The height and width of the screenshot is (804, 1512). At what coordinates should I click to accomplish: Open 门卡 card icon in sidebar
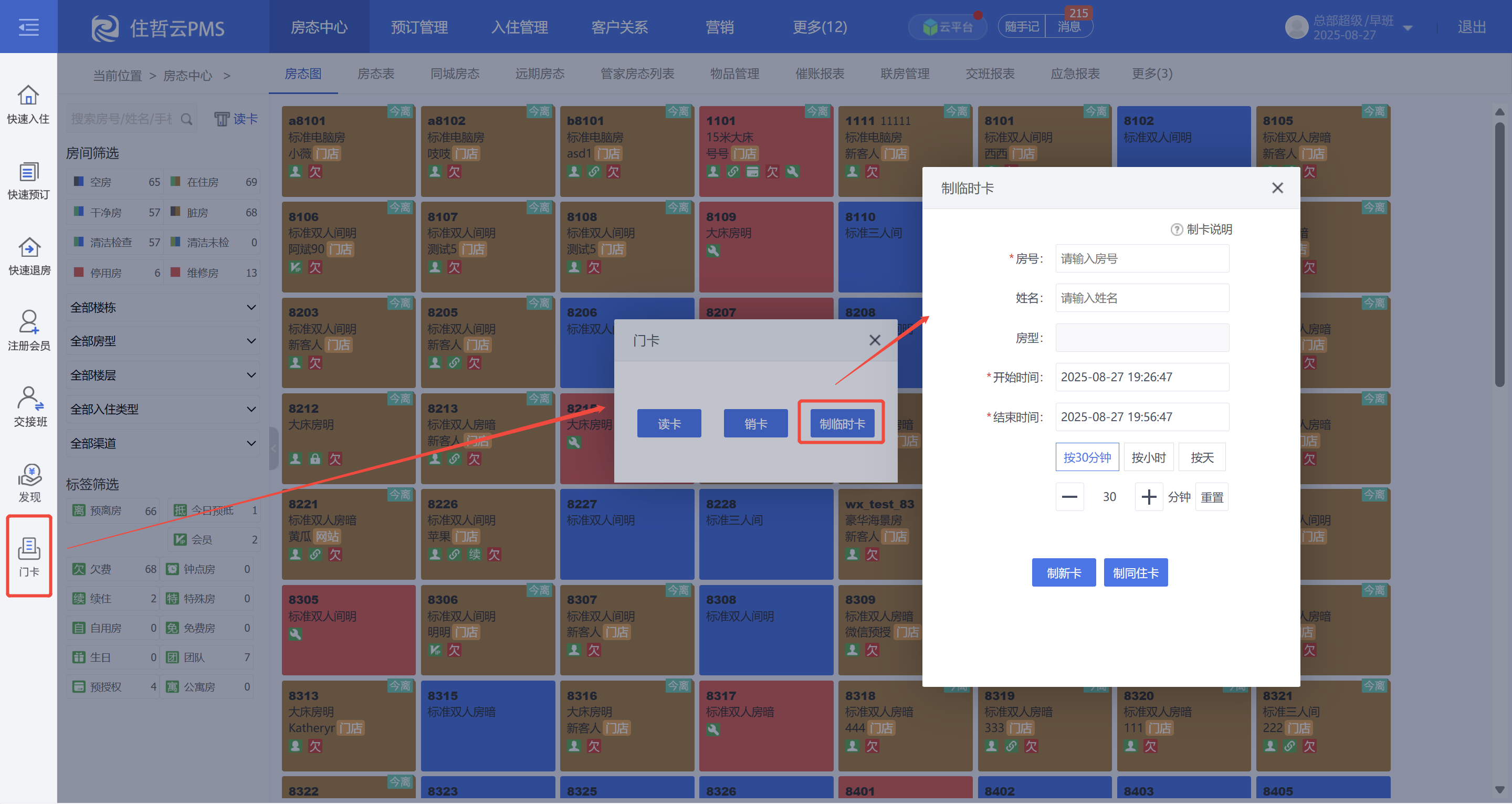click(x=29, y=548)
